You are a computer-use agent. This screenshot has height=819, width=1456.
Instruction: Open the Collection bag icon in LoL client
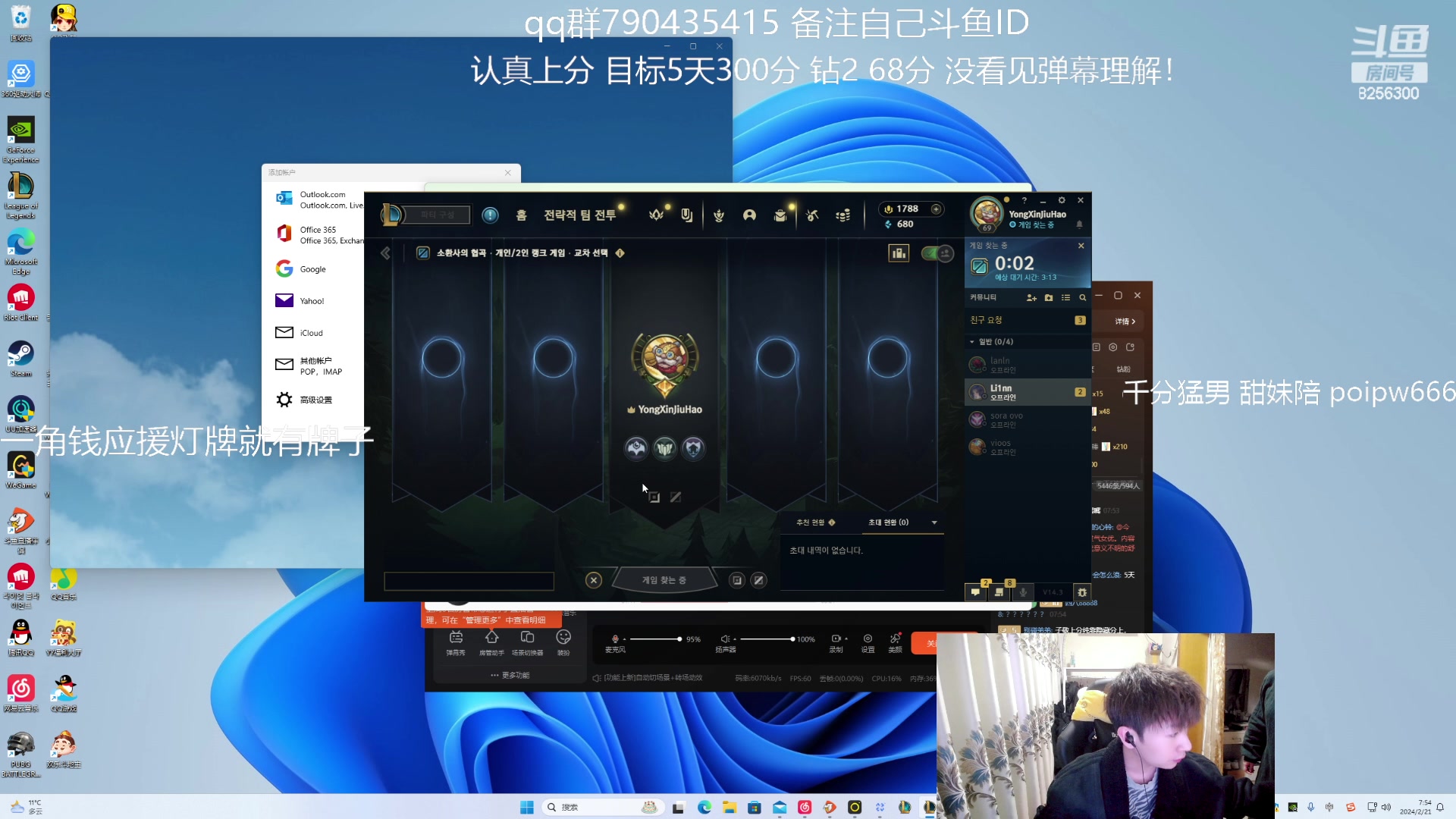pos(780,215)
